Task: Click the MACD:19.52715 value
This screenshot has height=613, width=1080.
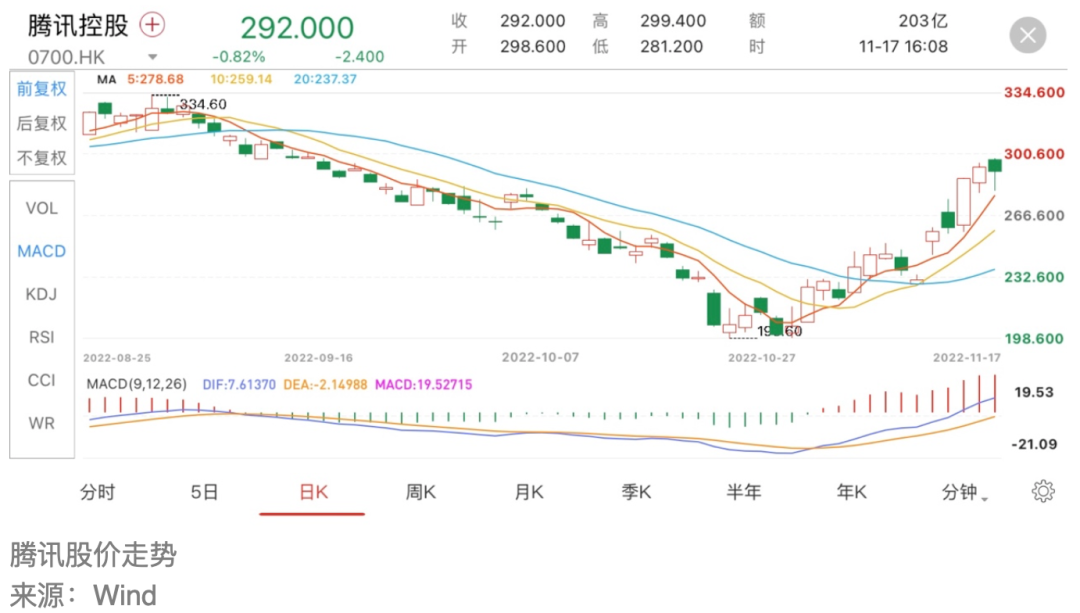Action: click(x=424, y=384)
